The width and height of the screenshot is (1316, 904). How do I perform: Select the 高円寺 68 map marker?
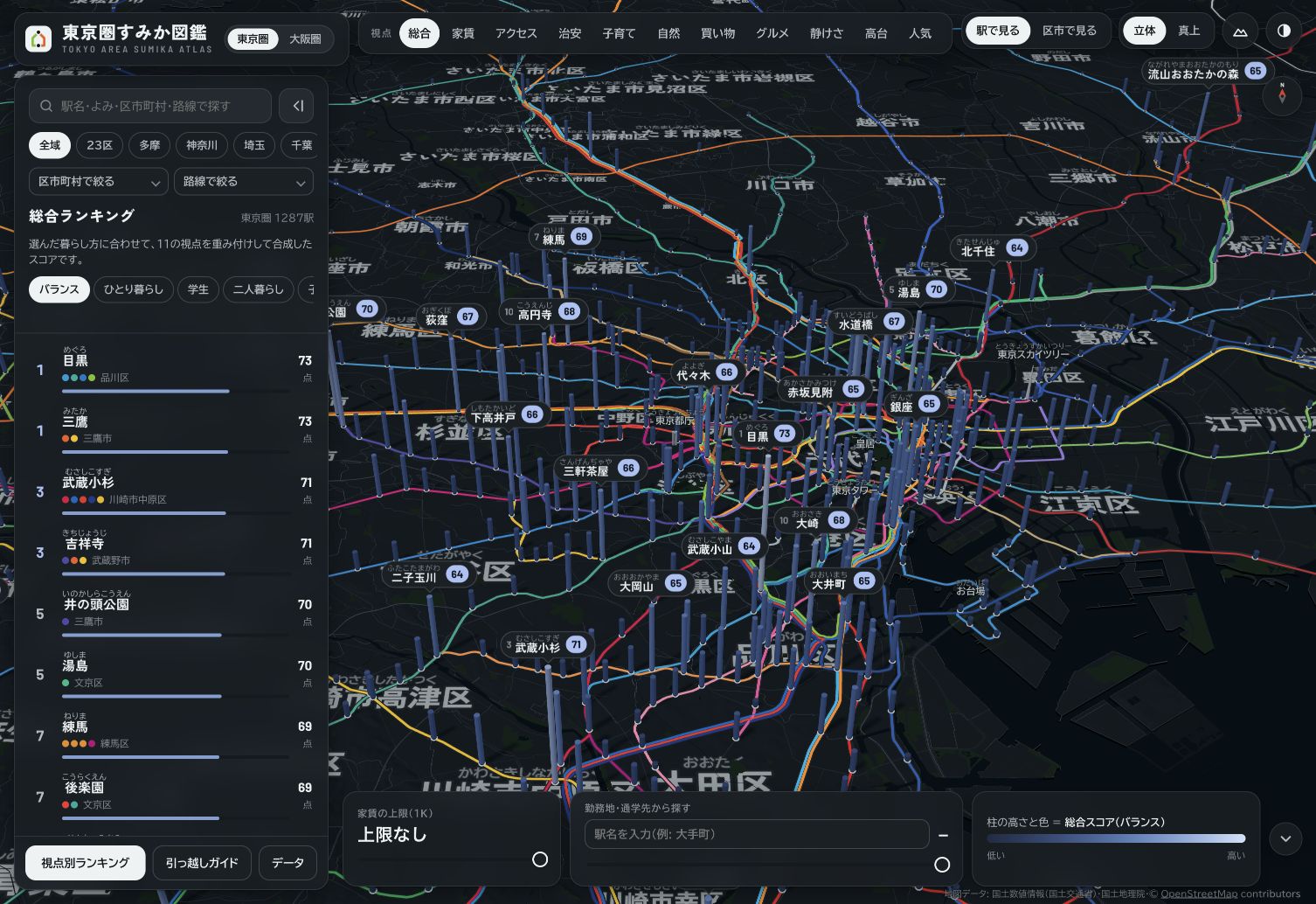pos(543,311)
